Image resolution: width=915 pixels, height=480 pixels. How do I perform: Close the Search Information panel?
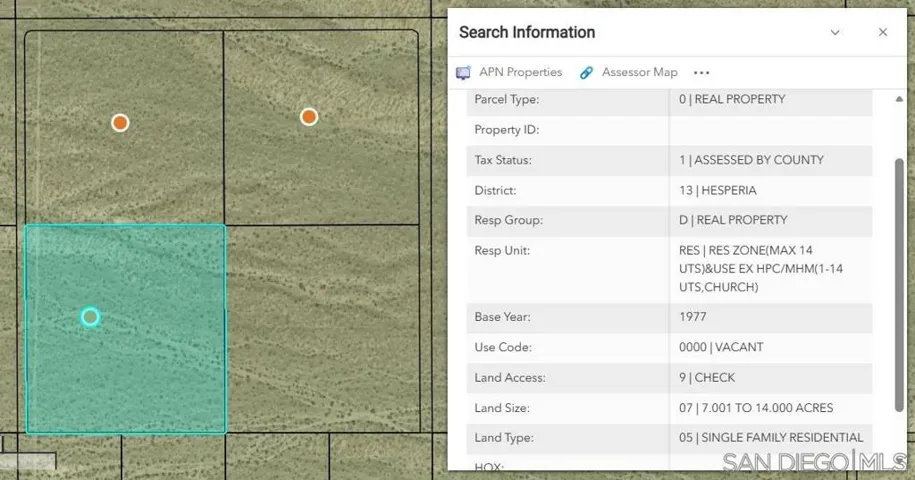(x=883, y=33)
